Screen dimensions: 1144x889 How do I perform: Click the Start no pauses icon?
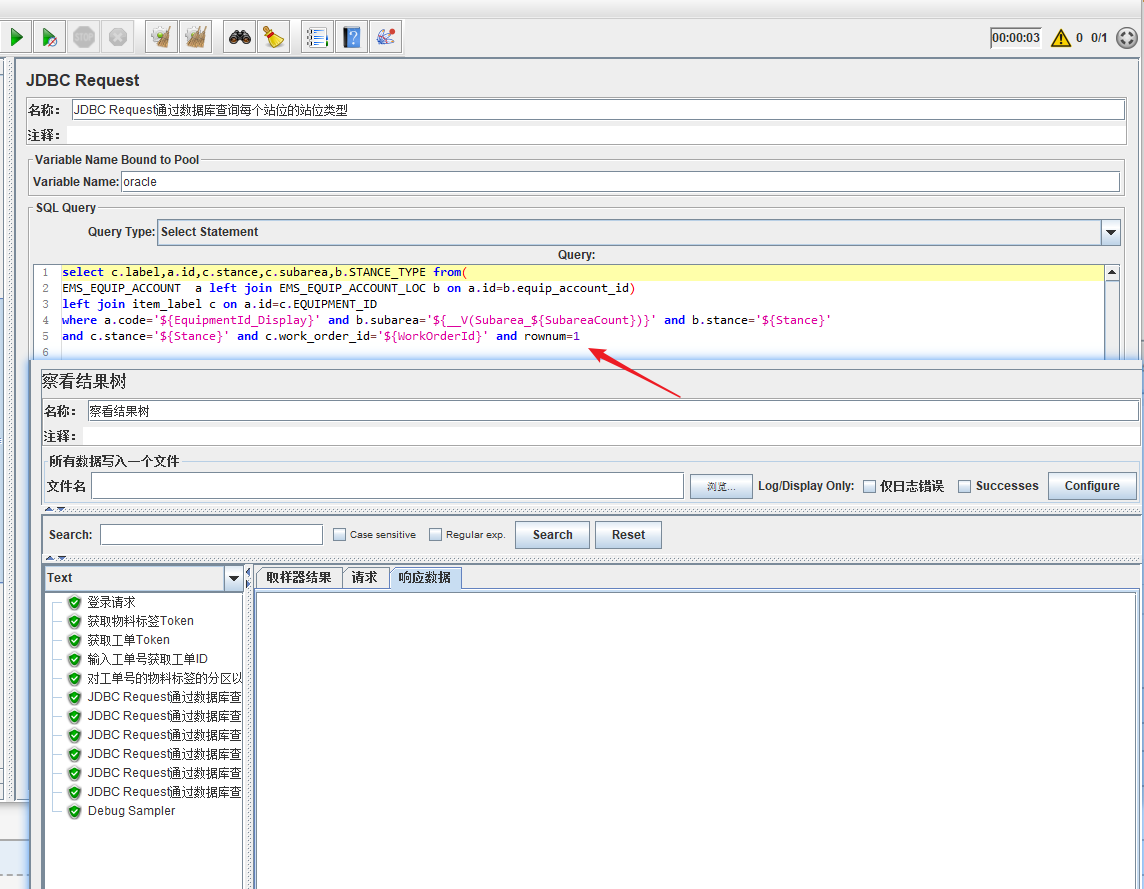50,36
